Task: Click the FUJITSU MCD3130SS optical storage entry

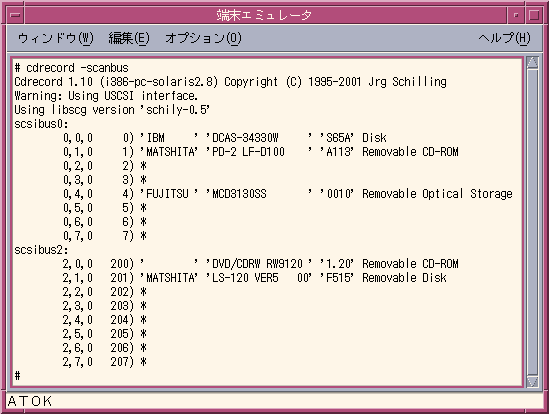Action: click(288, 194)
